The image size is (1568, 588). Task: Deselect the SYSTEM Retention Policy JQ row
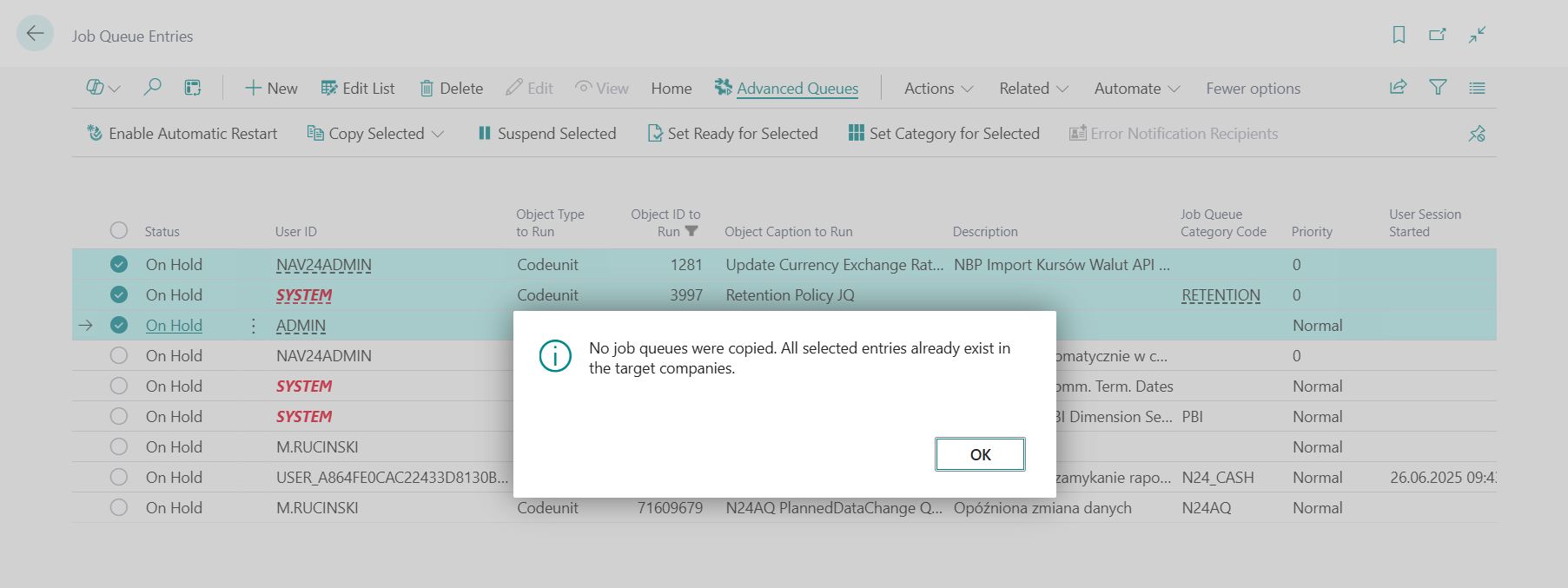tap(119, 294)
